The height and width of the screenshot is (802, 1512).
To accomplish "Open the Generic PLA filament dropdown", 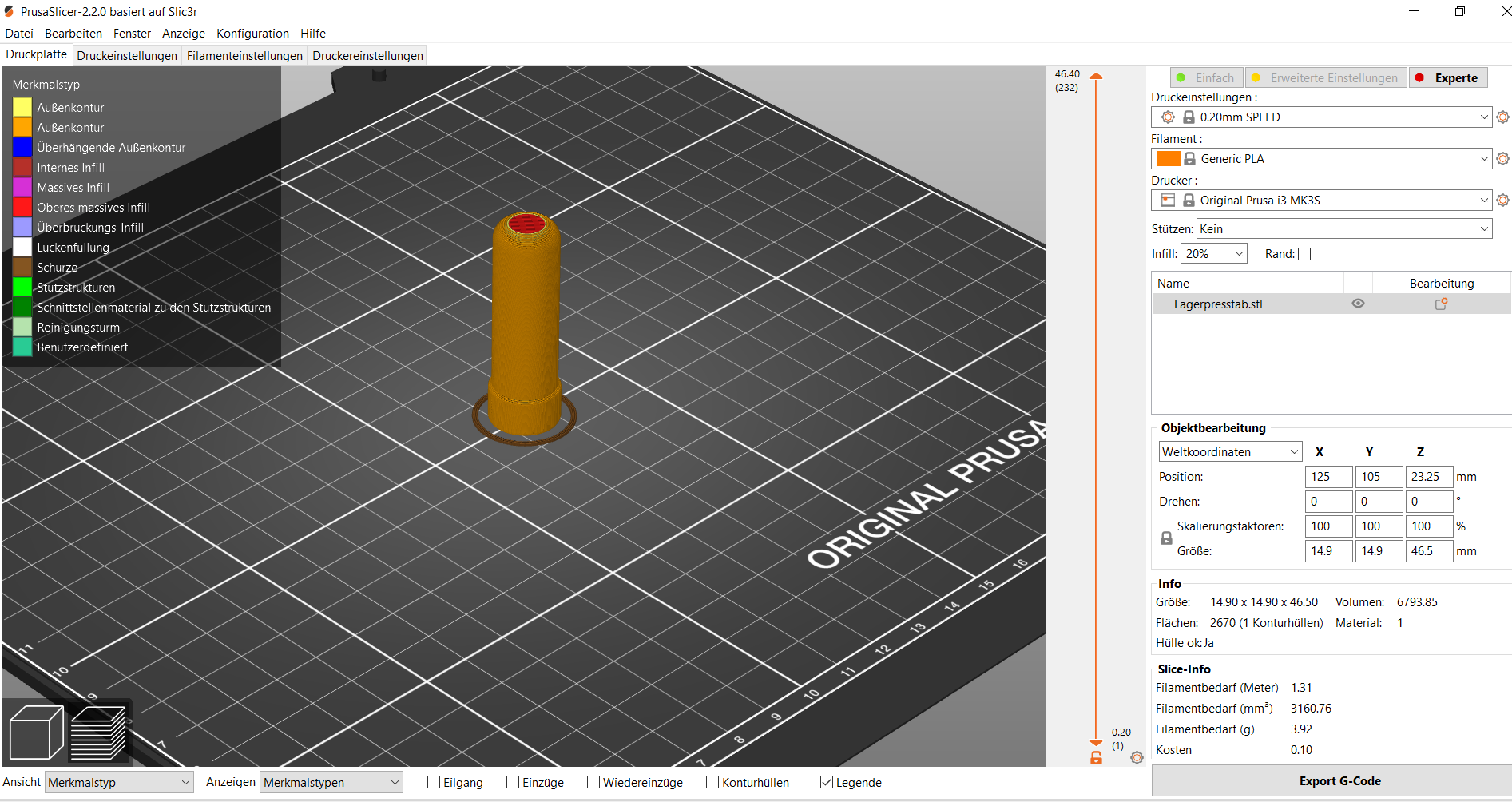I will 1321,158.
